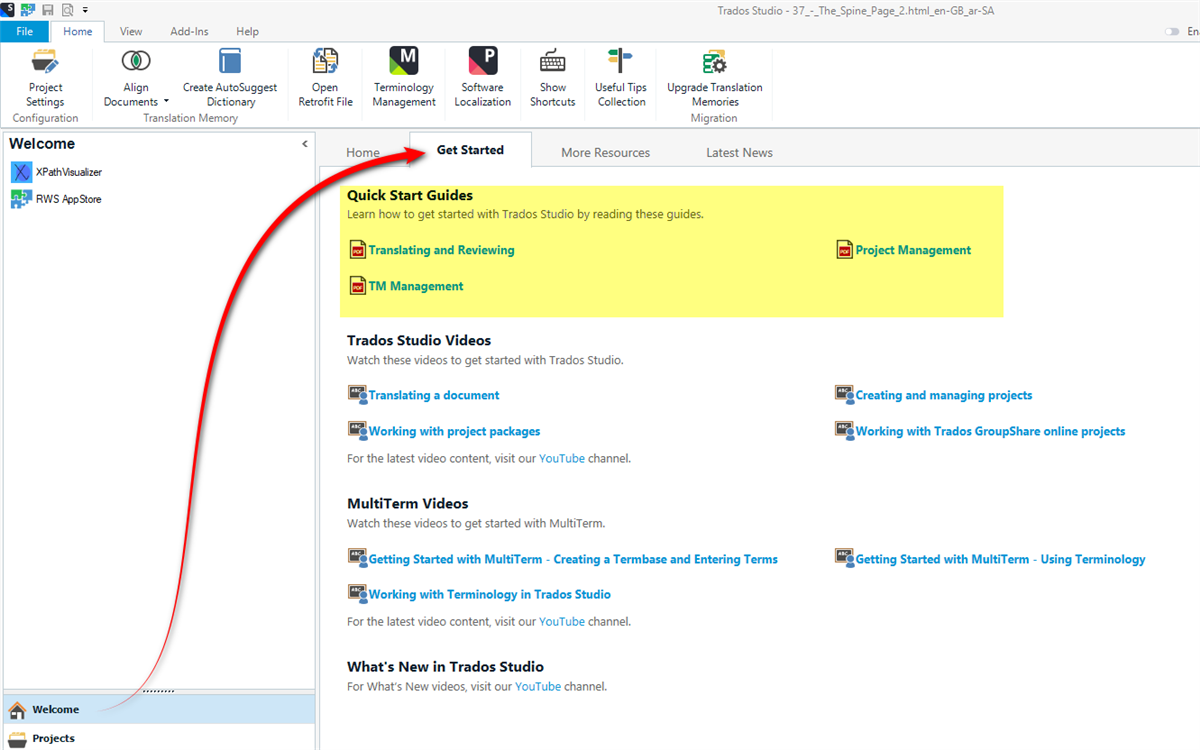Click PDF icon beside Project Management
Image resolution: width=1200 pixels, height=750 pixels.
[845, 250]
